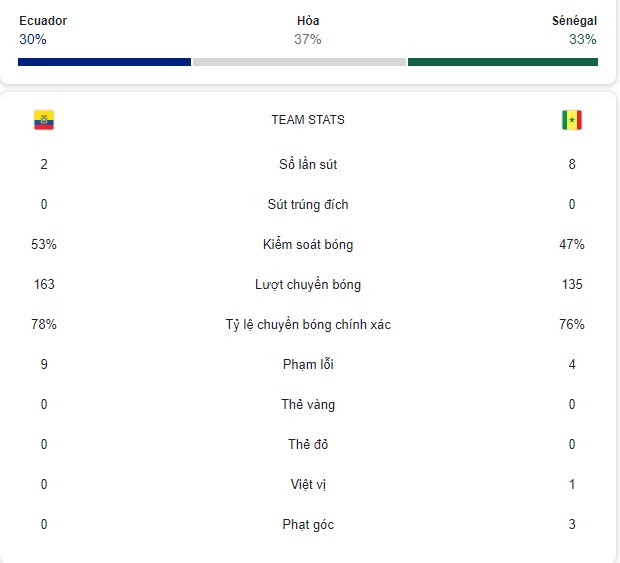Click the Senegal flag icon
The width and height of the screenshot is (620, 563).
[x=572, y=120]
